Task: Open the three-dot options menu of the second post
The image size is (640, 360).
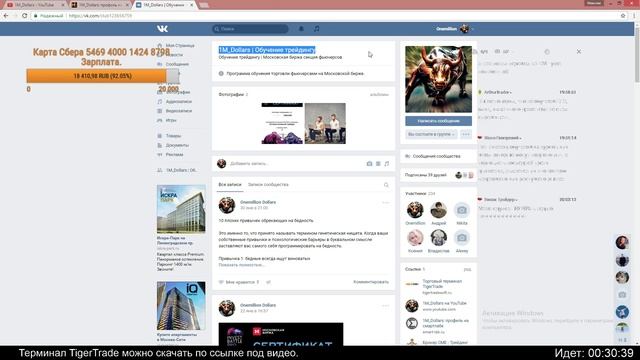Action: pyautogui.click(x=385, y=305)
